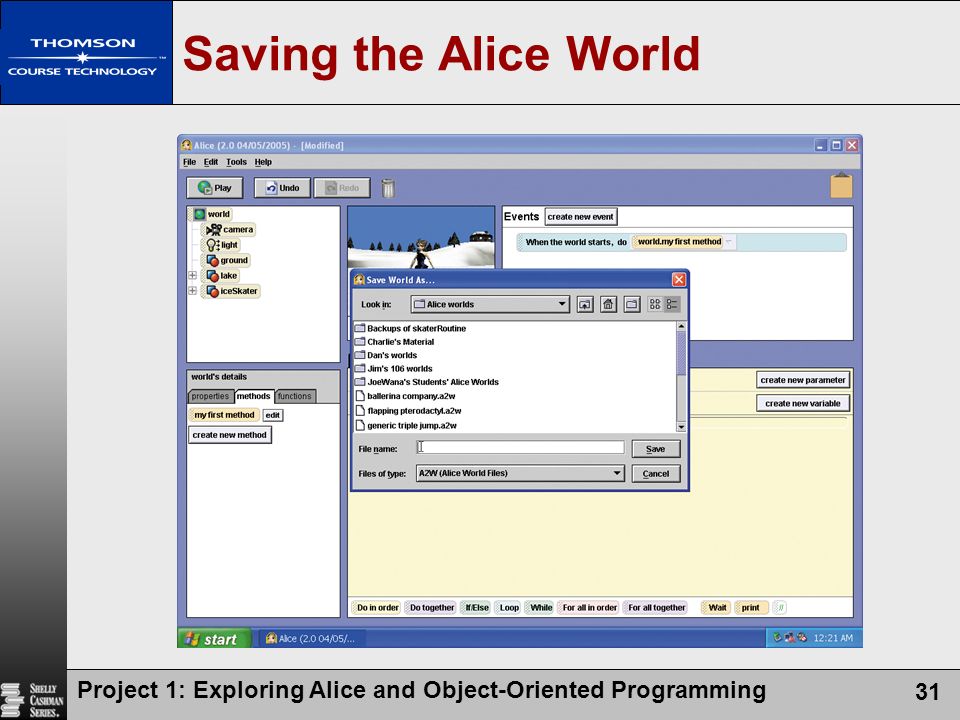The height and width of the screenshot is (720, 960).
Task: Click the If/Else tile
Action: click(x=476, y=608)
